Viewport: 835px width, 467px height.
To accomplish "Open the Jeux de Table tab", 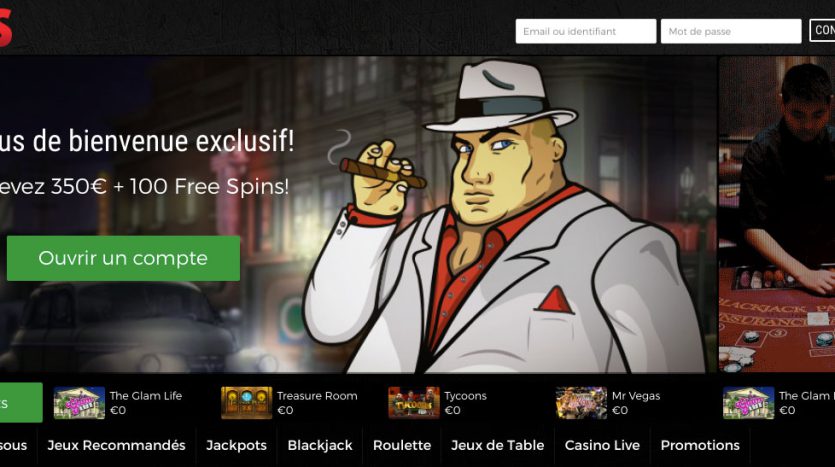I will (497, 446).
